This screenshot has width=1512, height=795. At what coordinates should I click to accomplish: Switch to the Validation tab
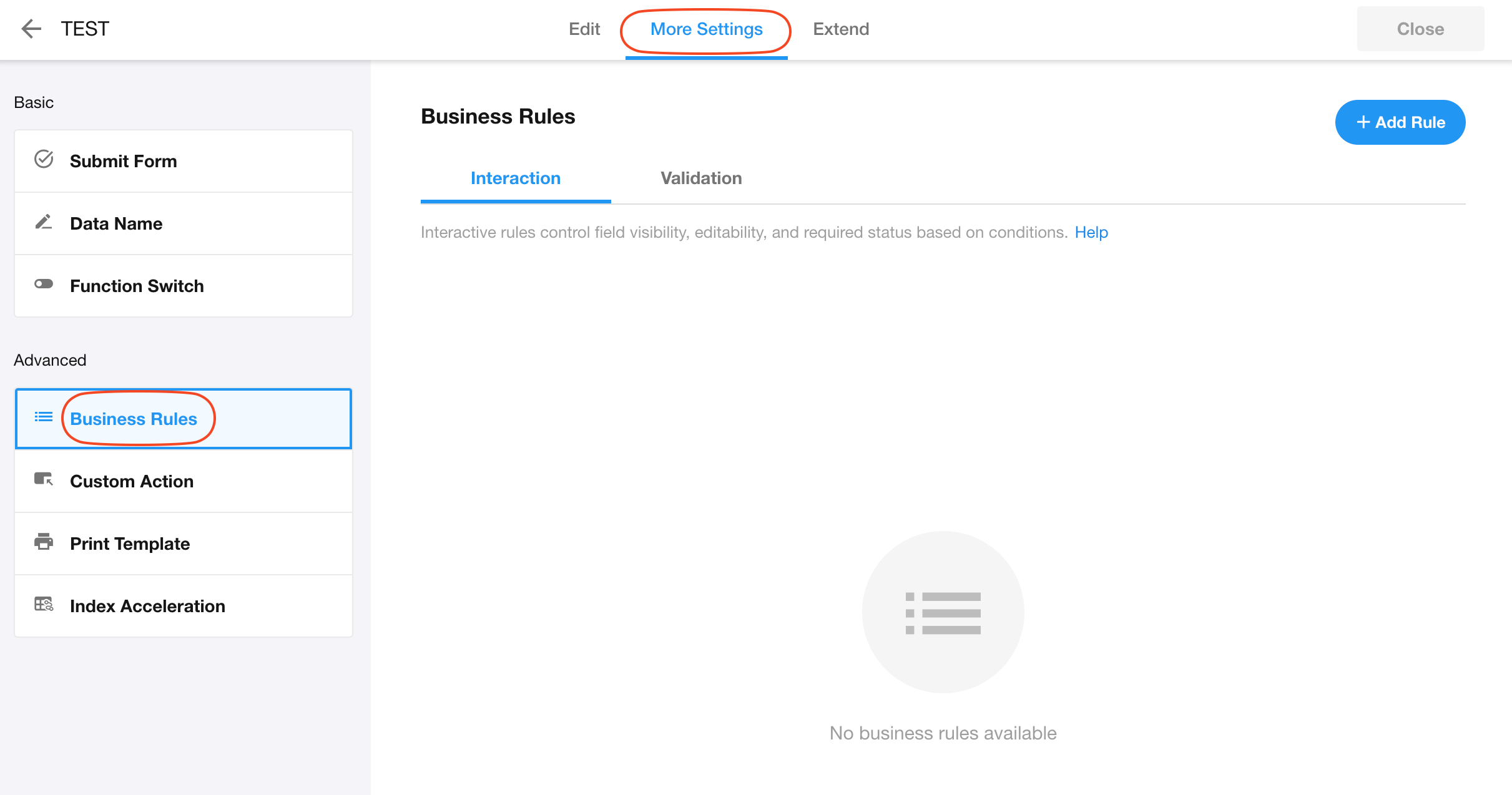(x=701, y=178)
